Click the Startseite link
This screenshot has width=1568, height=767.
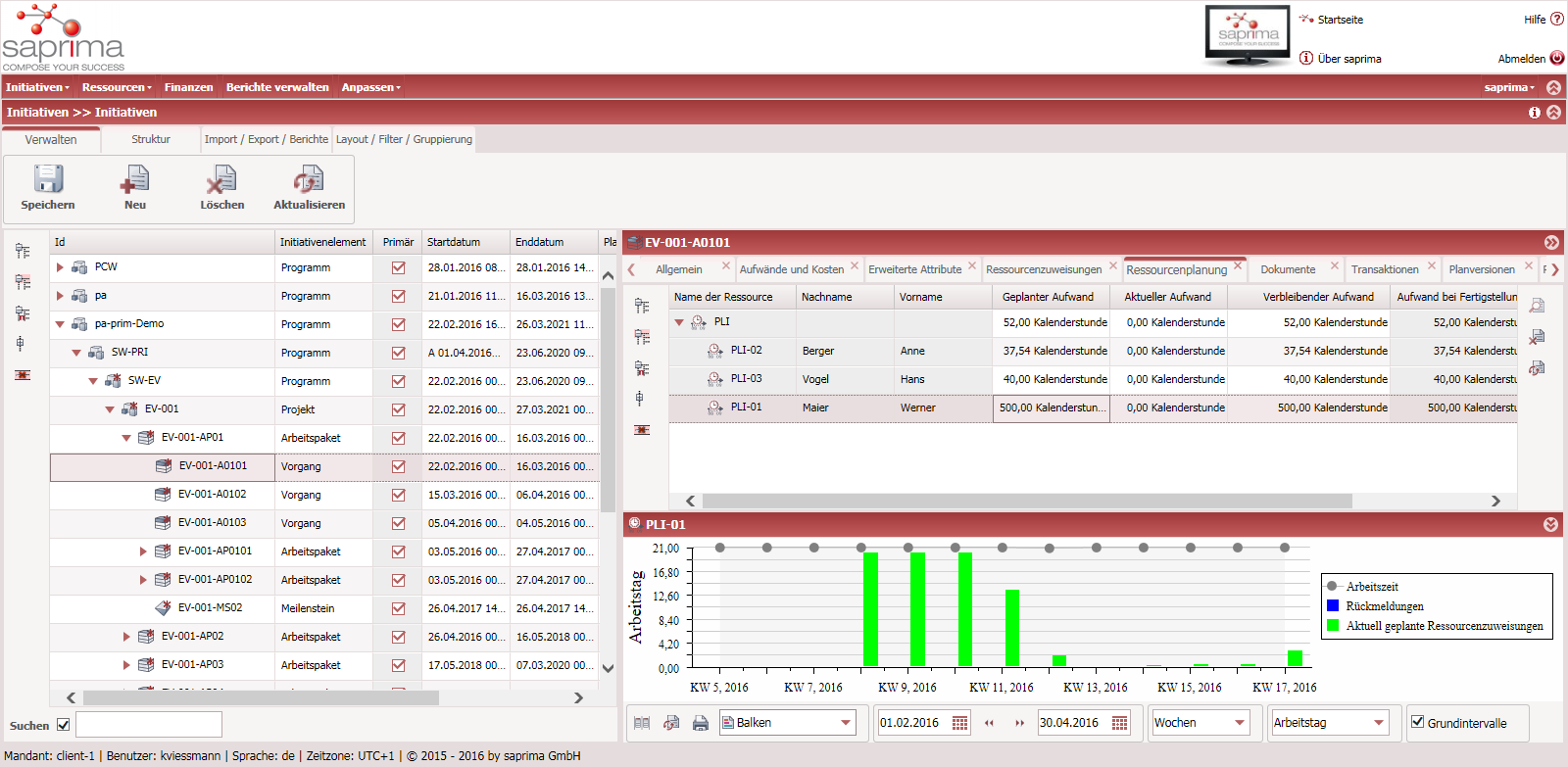[1340, 20]
